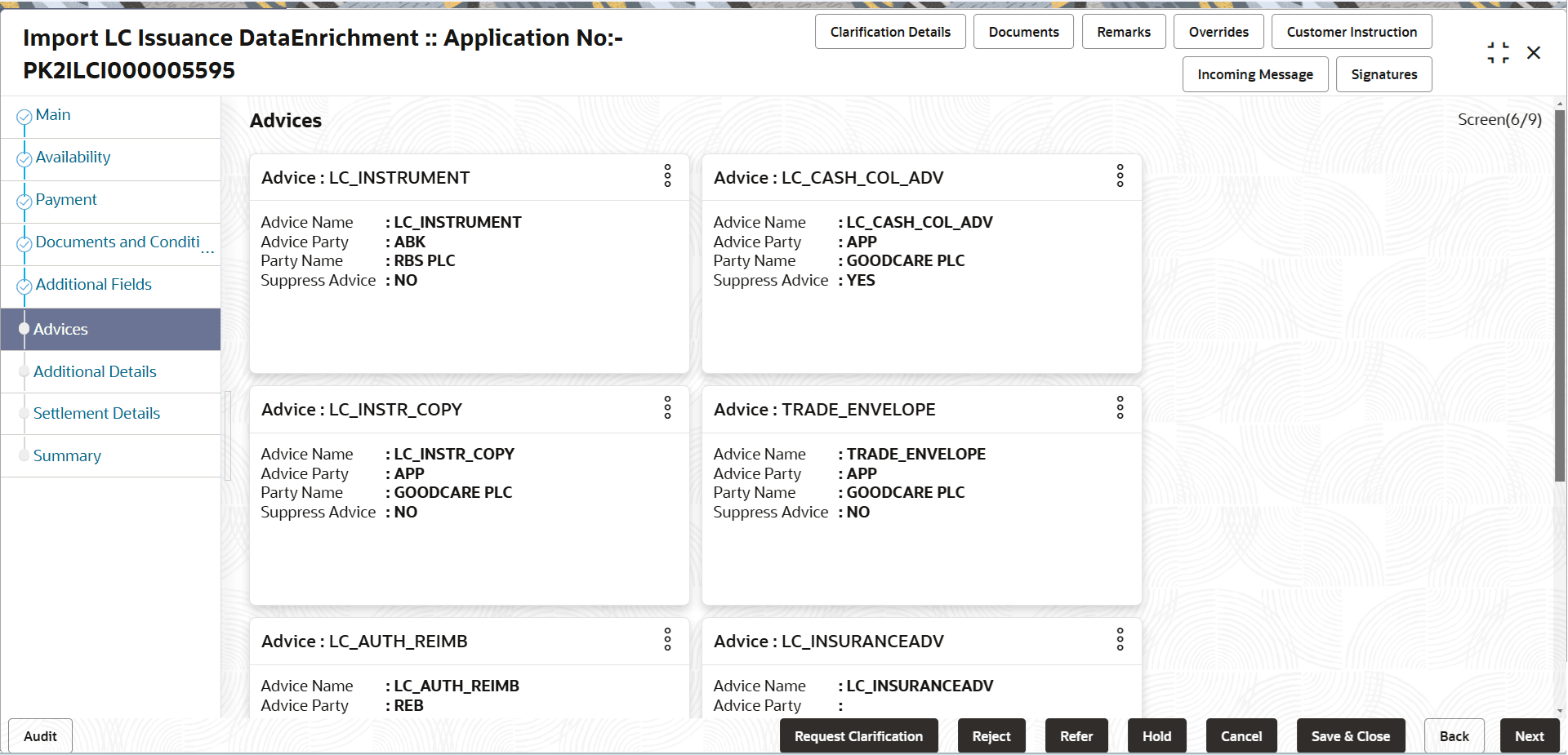Open Overrides
This screenshot has height=755, width=1568.
[x=1218, y=32]
